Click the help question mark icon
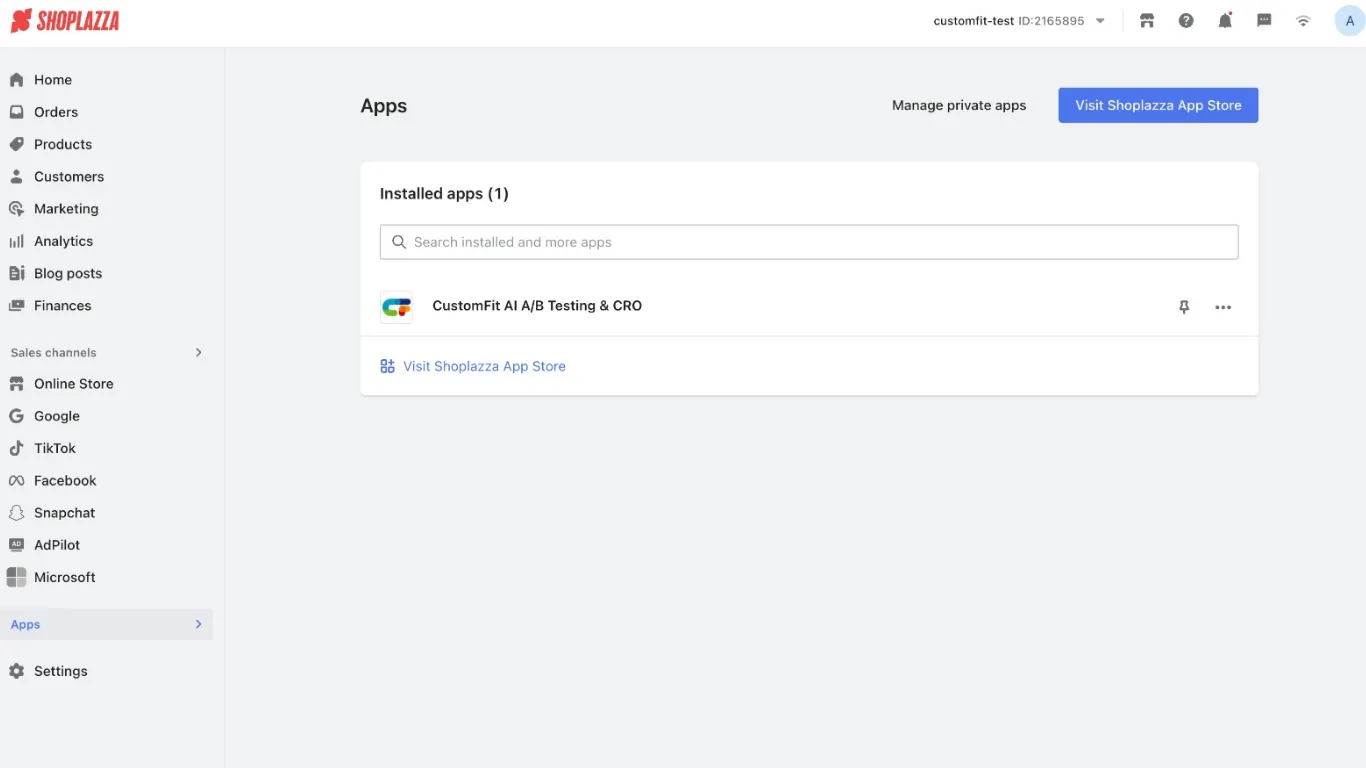The height and width of the screenshot is (768, 1366). 1186,20
